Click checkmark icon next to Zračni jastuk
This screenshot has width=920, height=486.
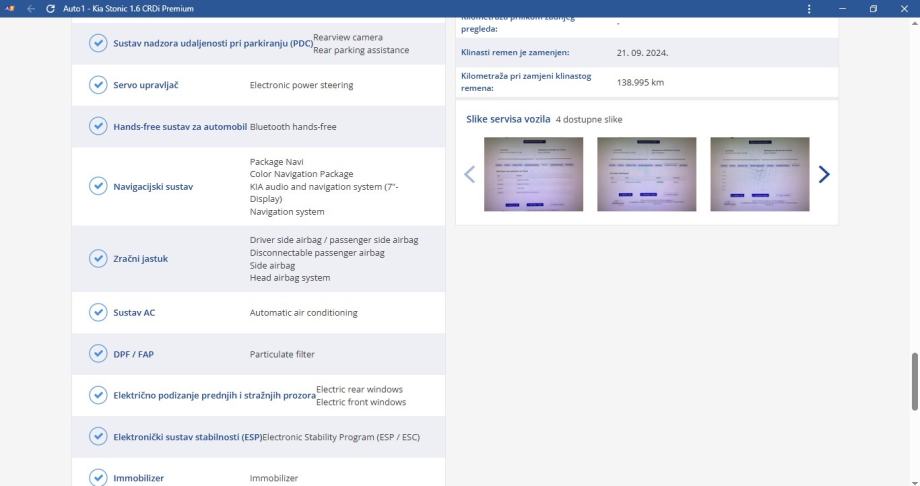(98, 258)
